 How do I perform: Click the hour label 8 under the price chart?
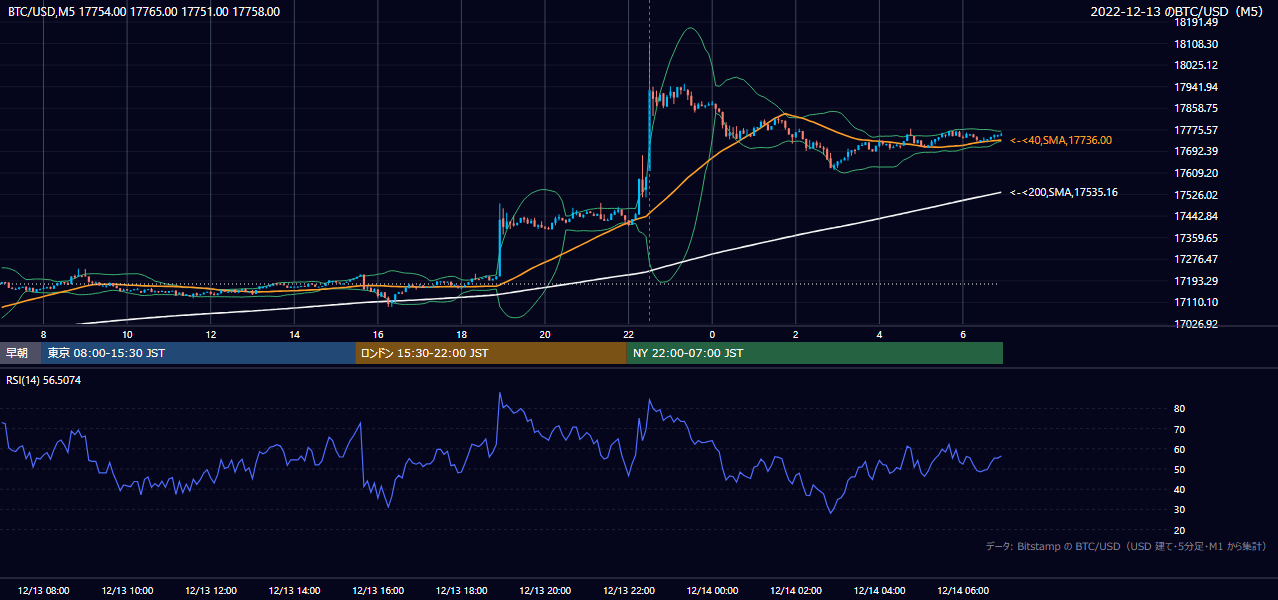tap(43, 334)
